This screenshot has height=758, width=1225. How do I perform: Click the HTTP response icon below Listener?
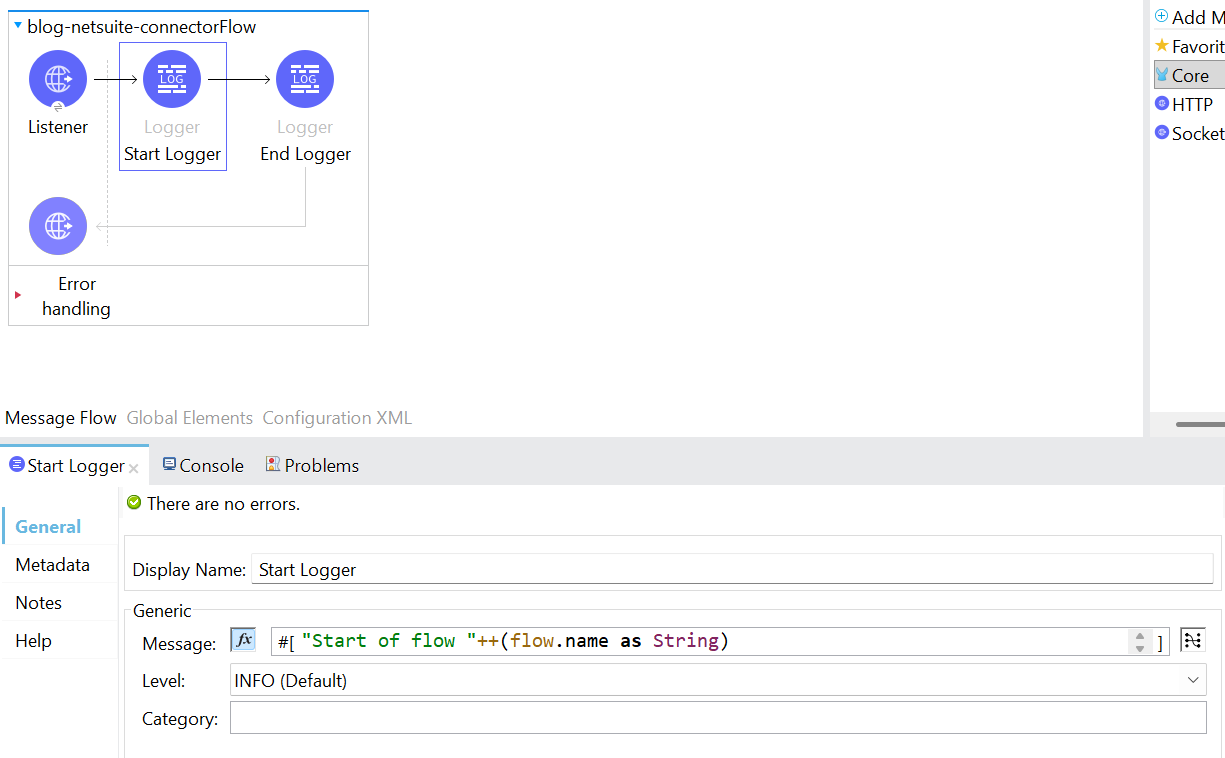[58, 226]
